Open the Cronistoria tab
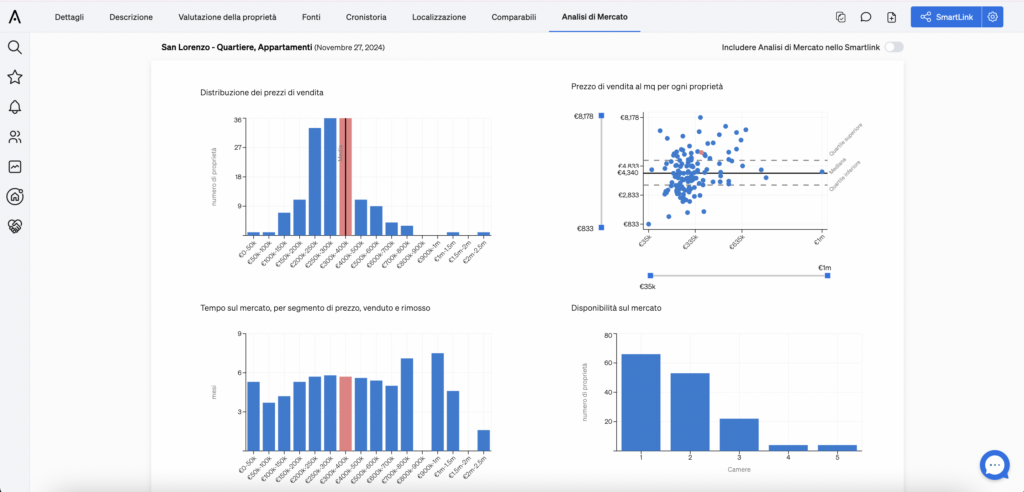 [x=366, y=17]
